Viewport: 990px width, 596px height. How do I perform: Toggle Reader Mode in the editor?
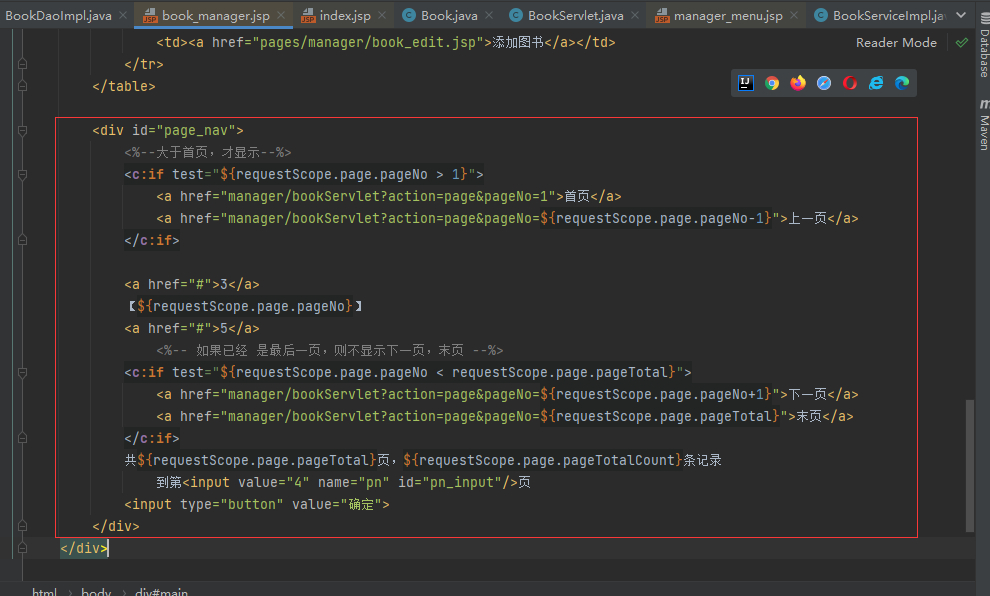click(896, 43)
